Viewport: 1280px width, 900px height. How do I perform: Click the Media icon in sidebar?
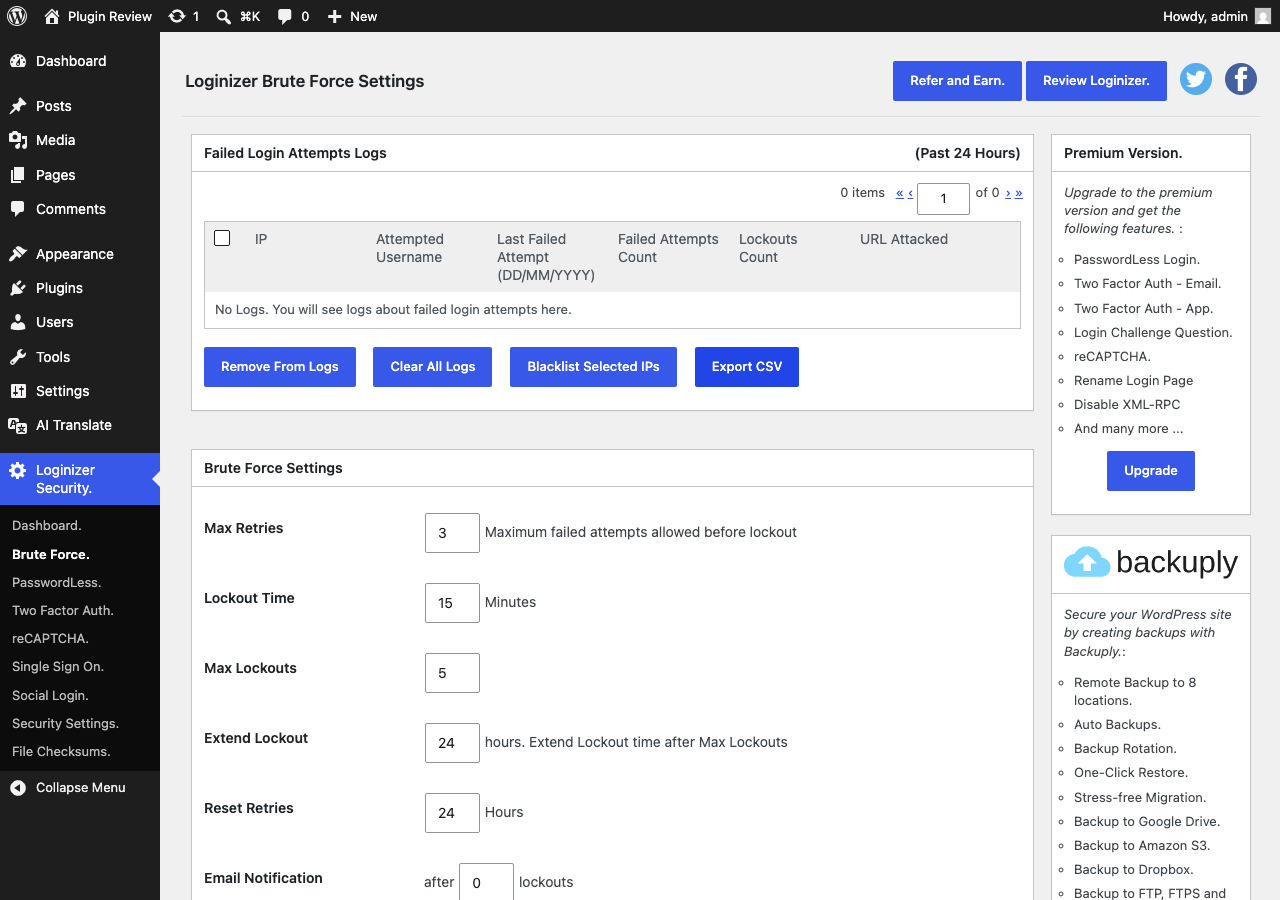18,140
